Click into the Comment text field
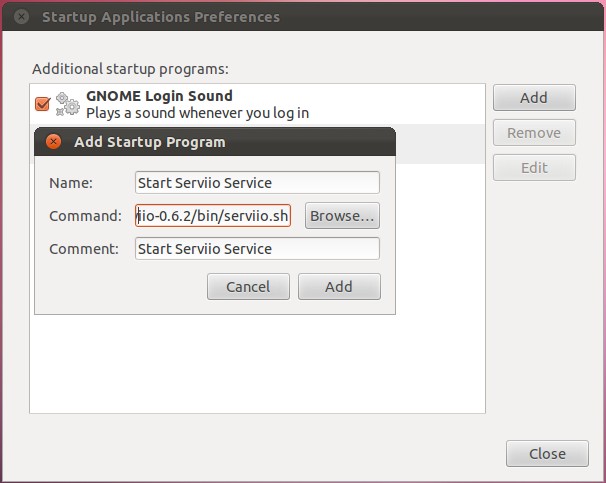The height and width of the screenshot is (483, 606). pyautogui.click(x=257, y=249)
